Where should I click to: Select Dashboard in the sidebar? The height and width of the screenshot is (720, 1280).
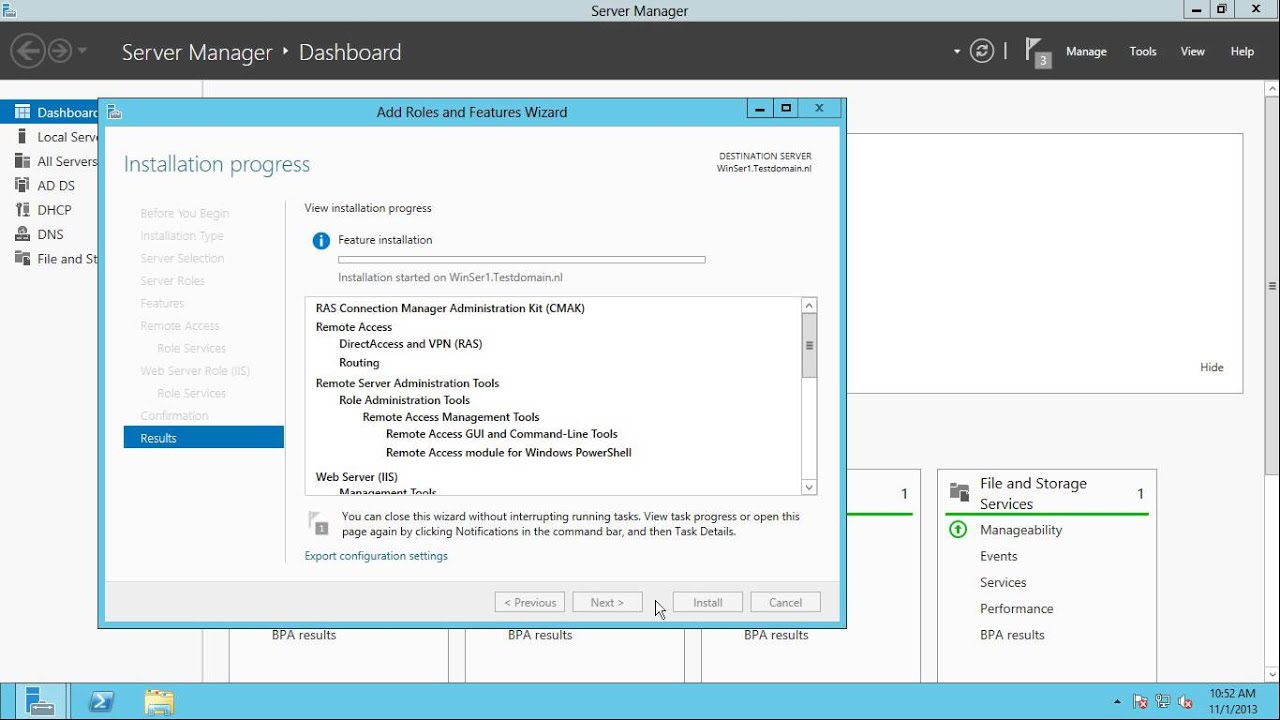click(50, 112)
